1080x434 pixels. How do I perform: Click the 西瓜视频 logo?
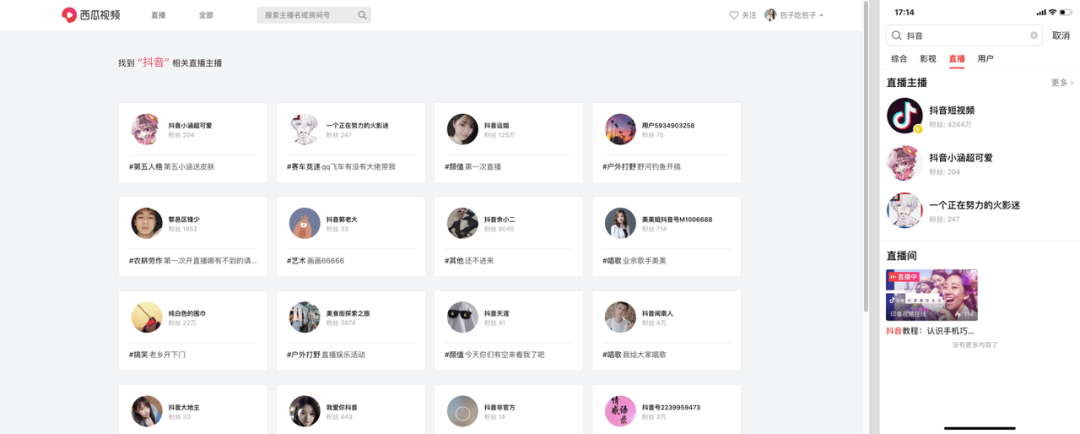point(91,14)
